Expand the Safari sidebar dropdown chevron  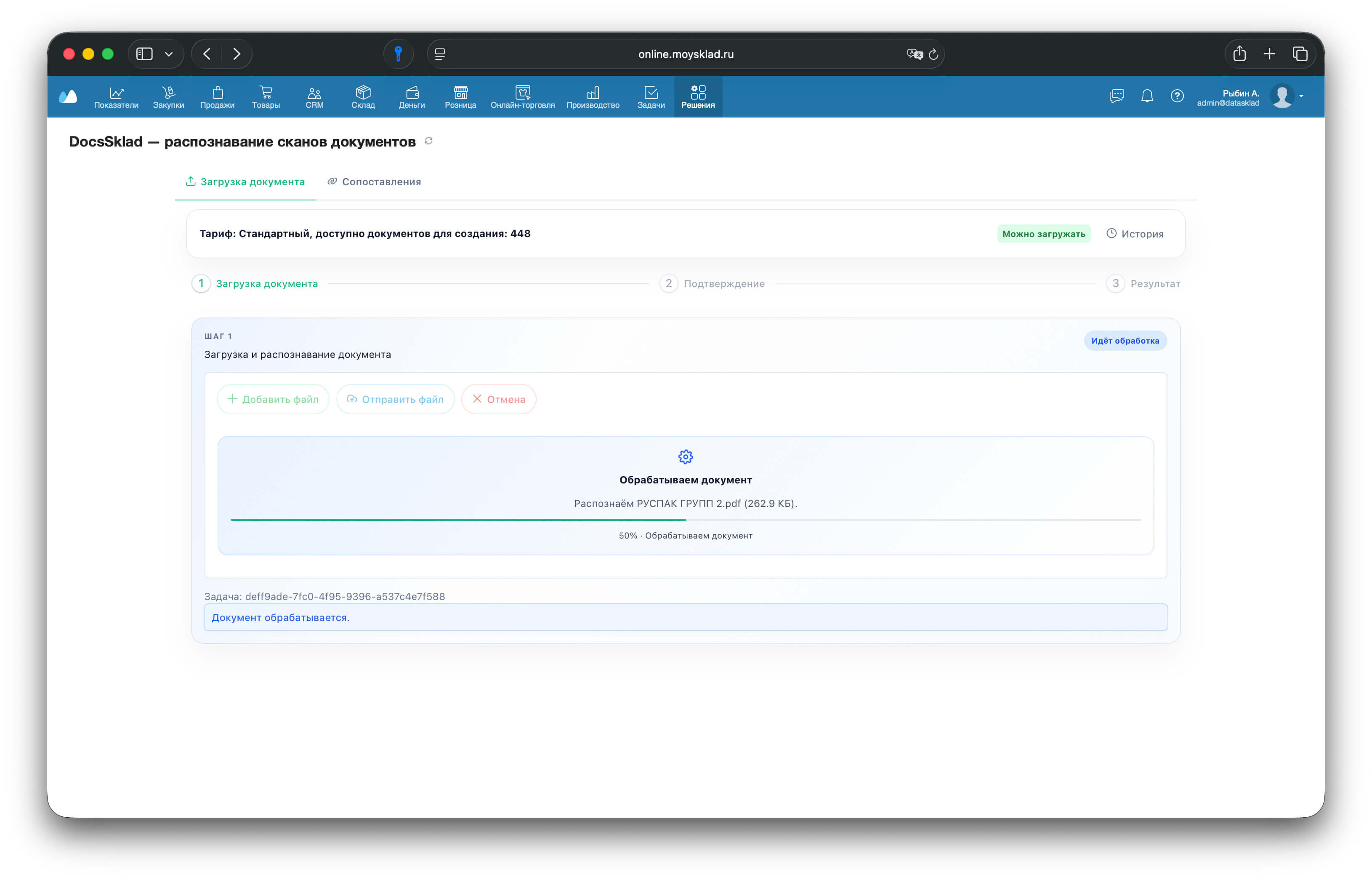coord(168,54)
